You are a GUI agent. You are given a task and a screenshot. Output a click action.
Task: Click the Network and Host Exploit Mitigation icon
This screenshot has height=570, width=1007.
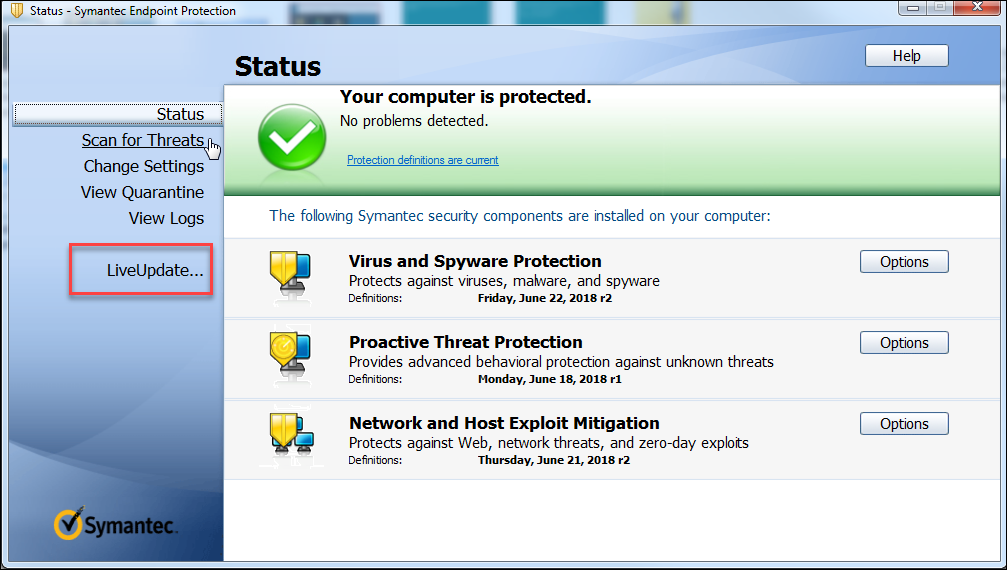289,438
